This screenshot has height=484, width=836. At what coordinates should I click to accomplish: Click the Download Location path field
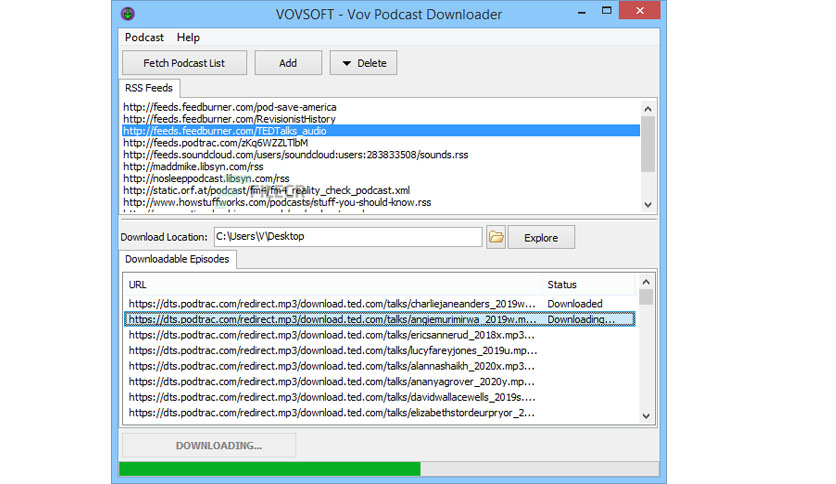(x=348, y=237)
